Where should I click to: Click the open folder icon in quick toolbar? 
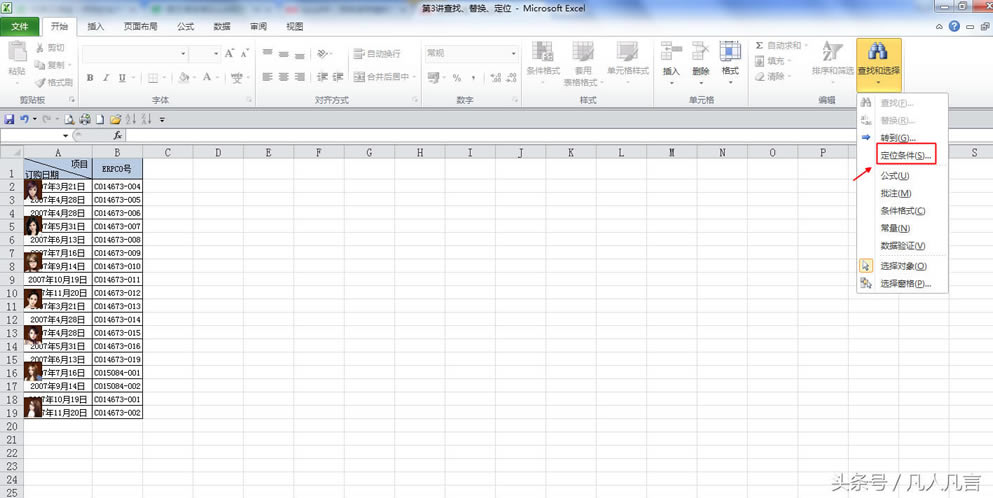(115, 119)
